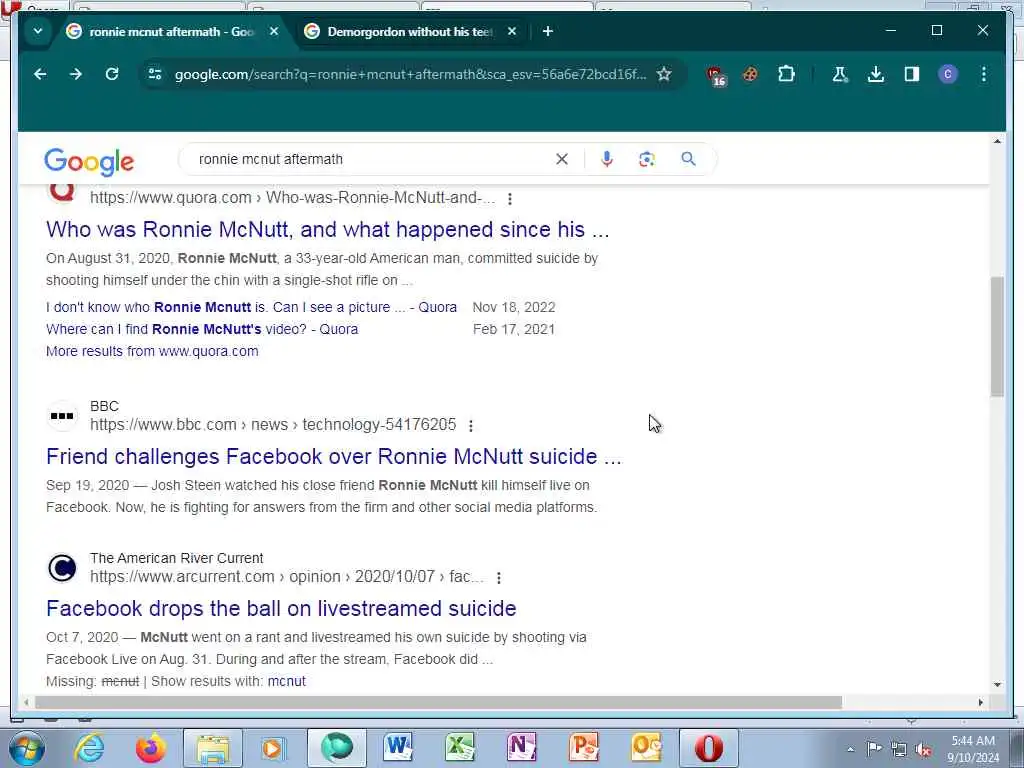Toggle the browser side panel
Image resolution: width=1024 pixels, height=768 pixels.
pos(912,74)
